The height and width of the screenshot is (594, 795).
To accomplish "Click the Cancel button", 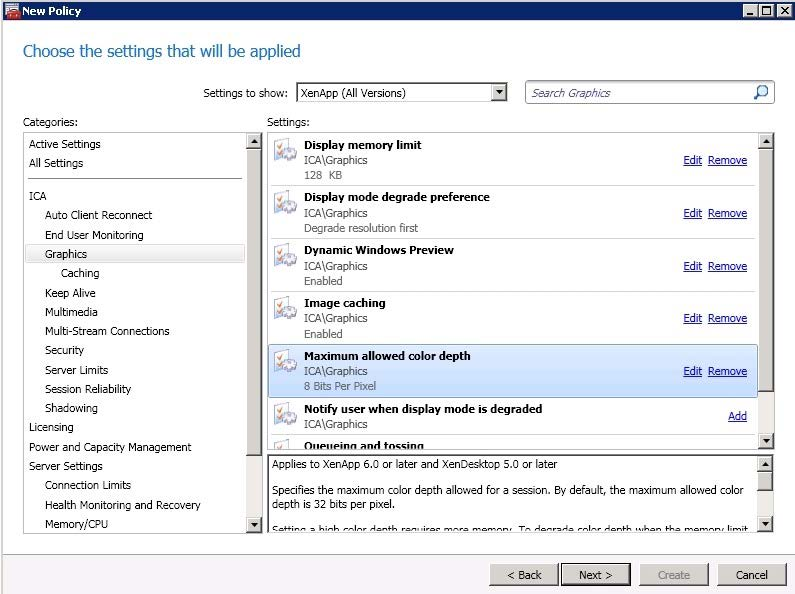I will click(751, 575).
